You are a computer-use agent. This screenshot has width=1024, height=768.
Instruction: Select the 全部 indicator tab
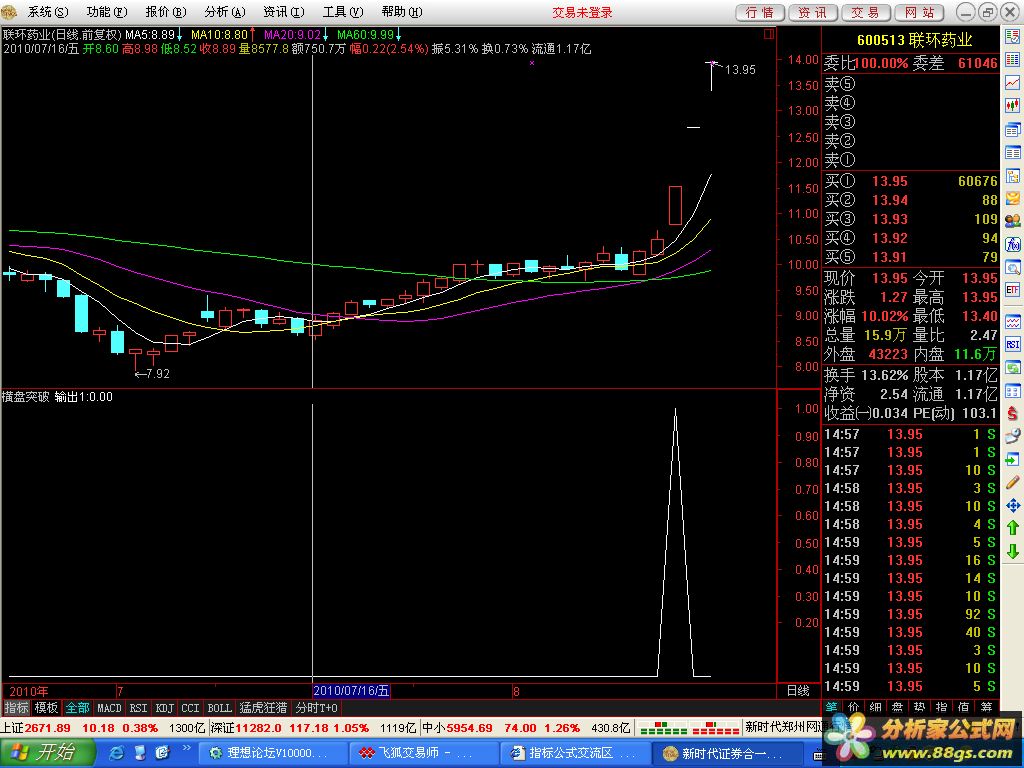77,708
